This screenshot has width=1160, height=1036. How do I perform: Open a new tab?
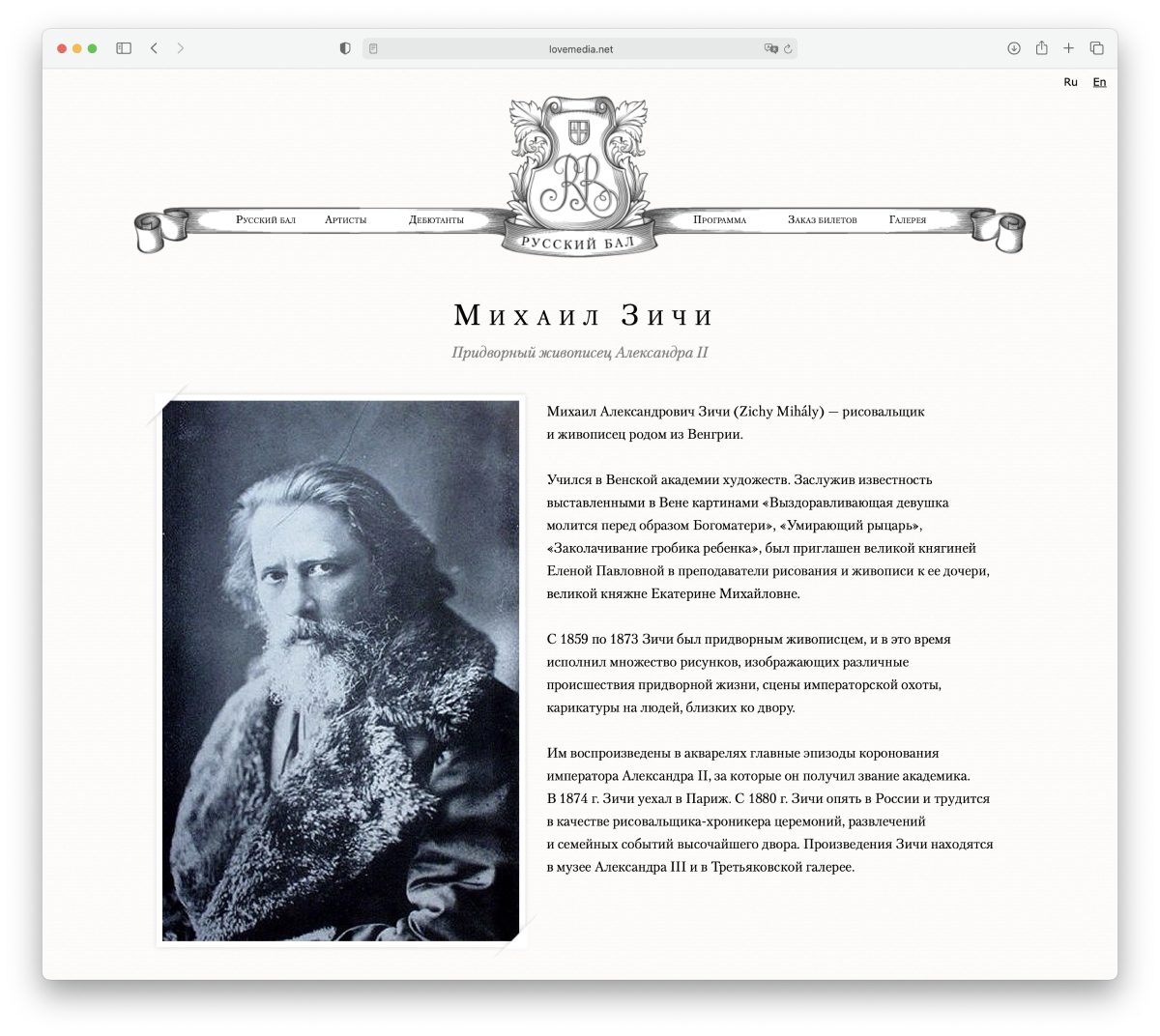1069,48
